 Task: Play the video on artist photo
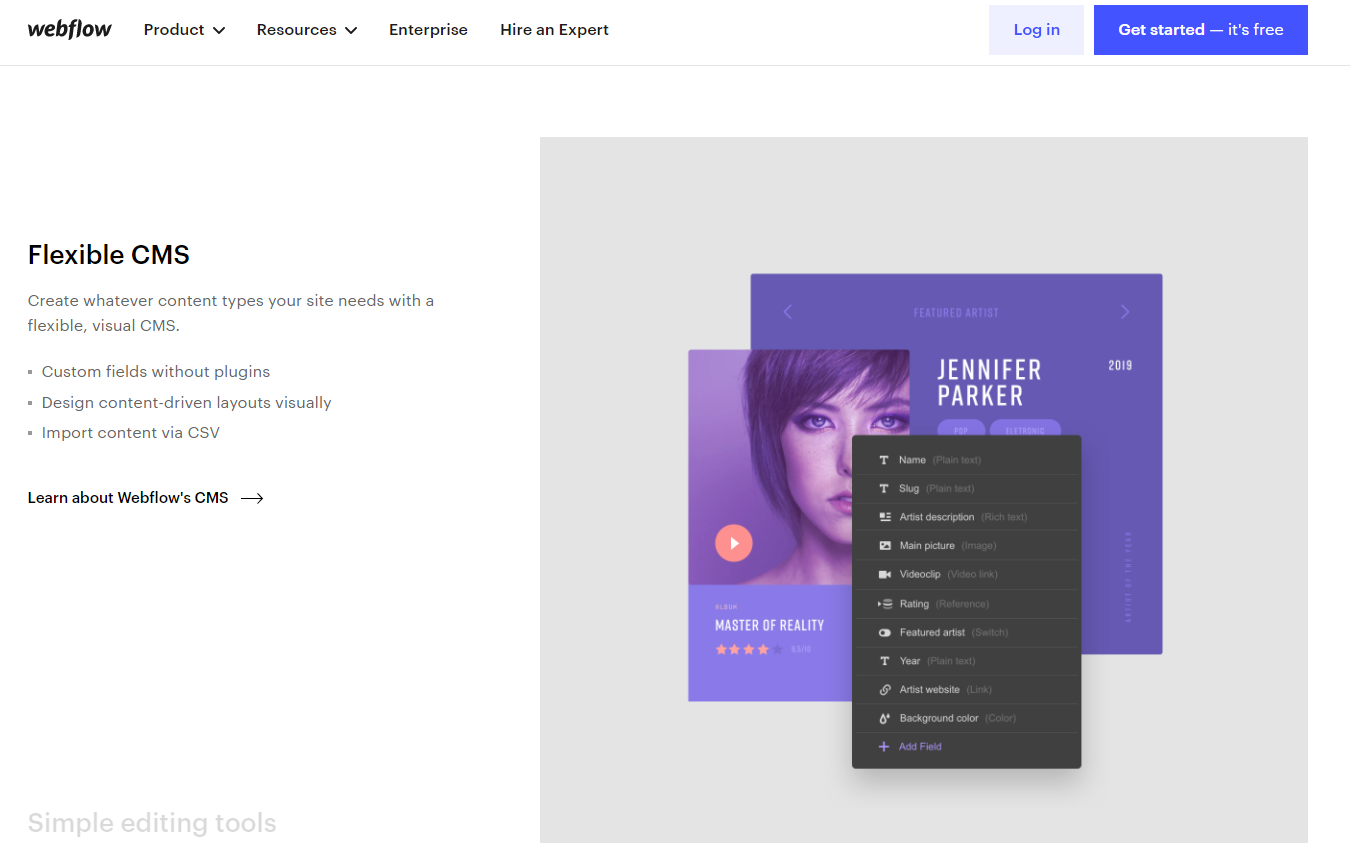[x=734, y=543]
